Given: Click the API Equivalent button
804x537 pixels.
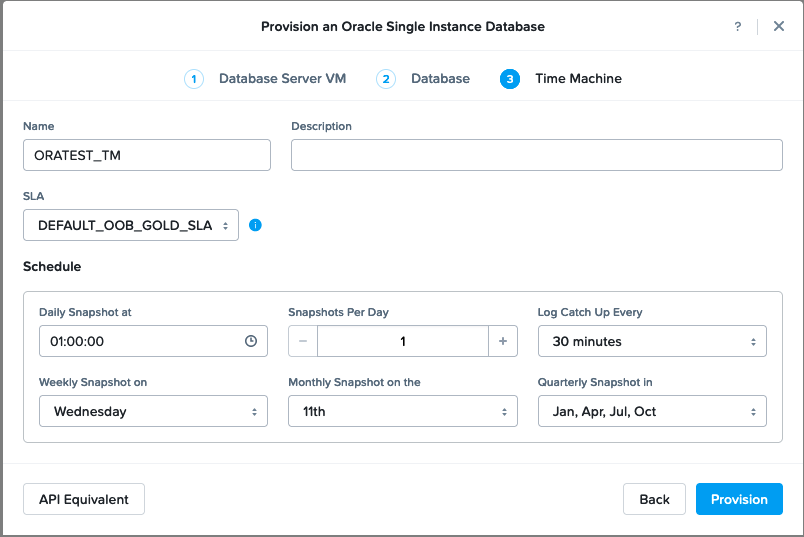Looking at the screenshot, I should click(x=84, y=499).
